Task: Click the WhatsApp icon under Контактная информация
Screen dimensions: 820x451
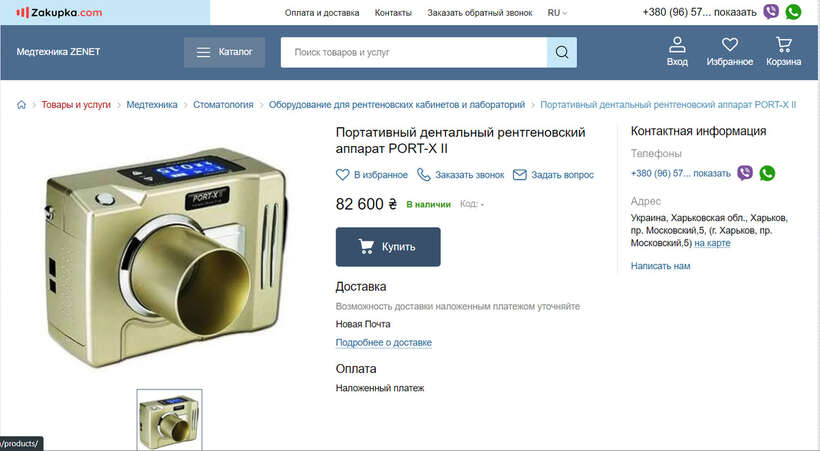Action: [x=767, y=173]
